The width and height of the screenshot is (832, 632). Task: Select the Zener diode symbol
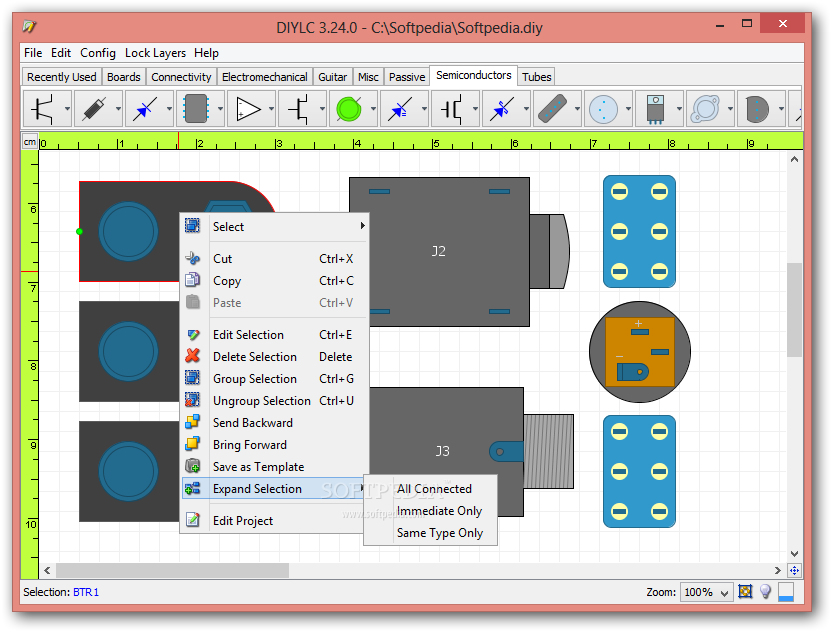(501, 109)
